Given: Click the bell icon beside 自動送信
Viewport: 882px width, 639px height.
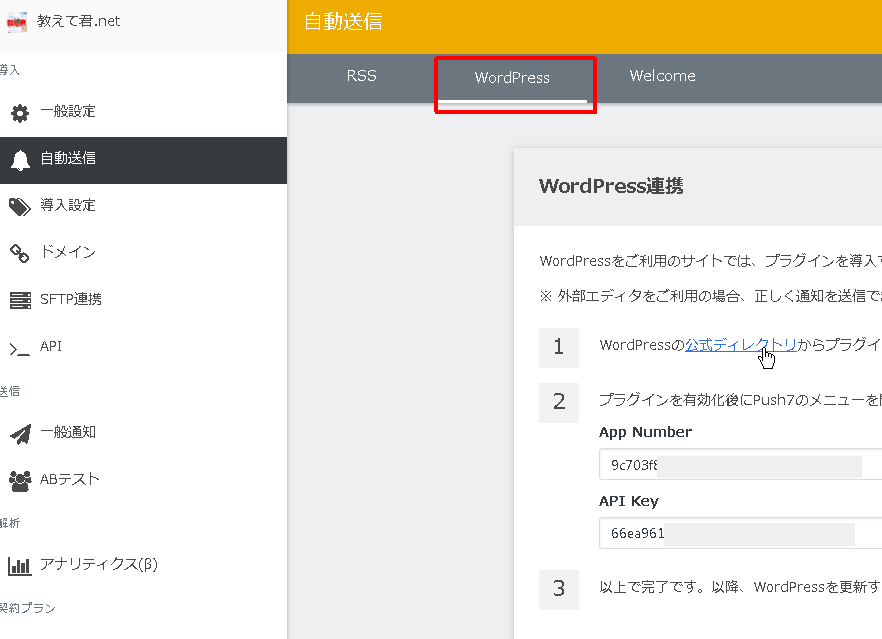Looking at the screenshot, I should pyautogui.click(x=20, y=160).
